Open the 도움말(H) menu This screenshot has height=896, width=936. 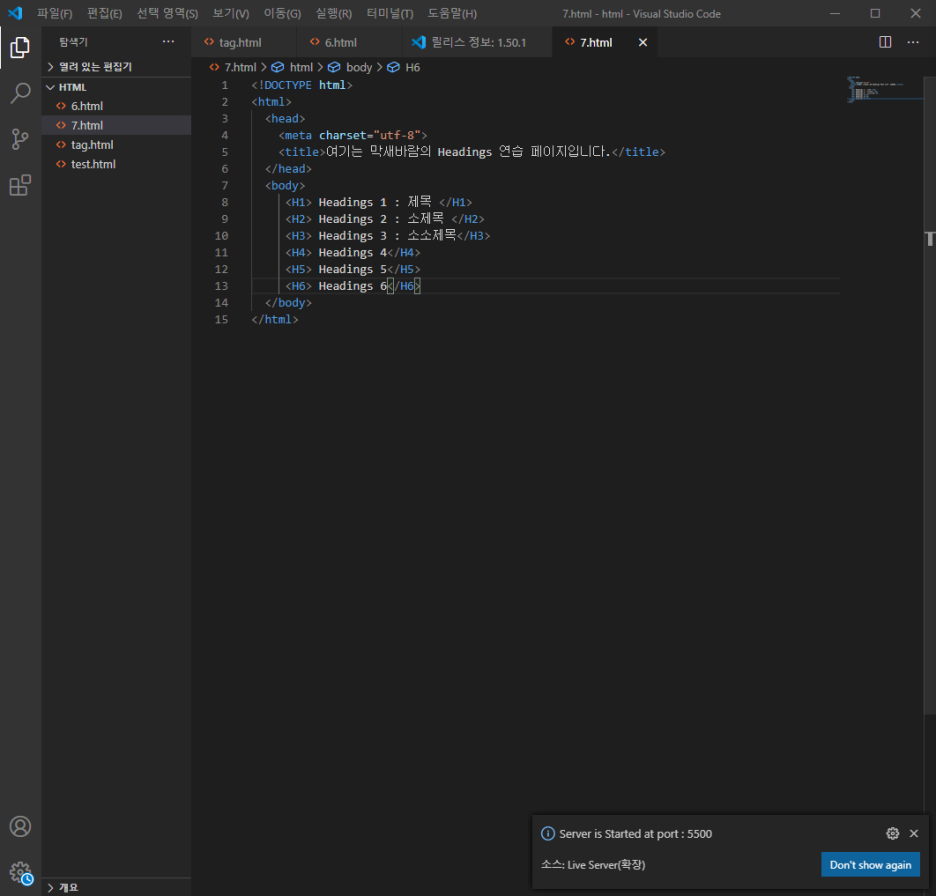[452, 14]
